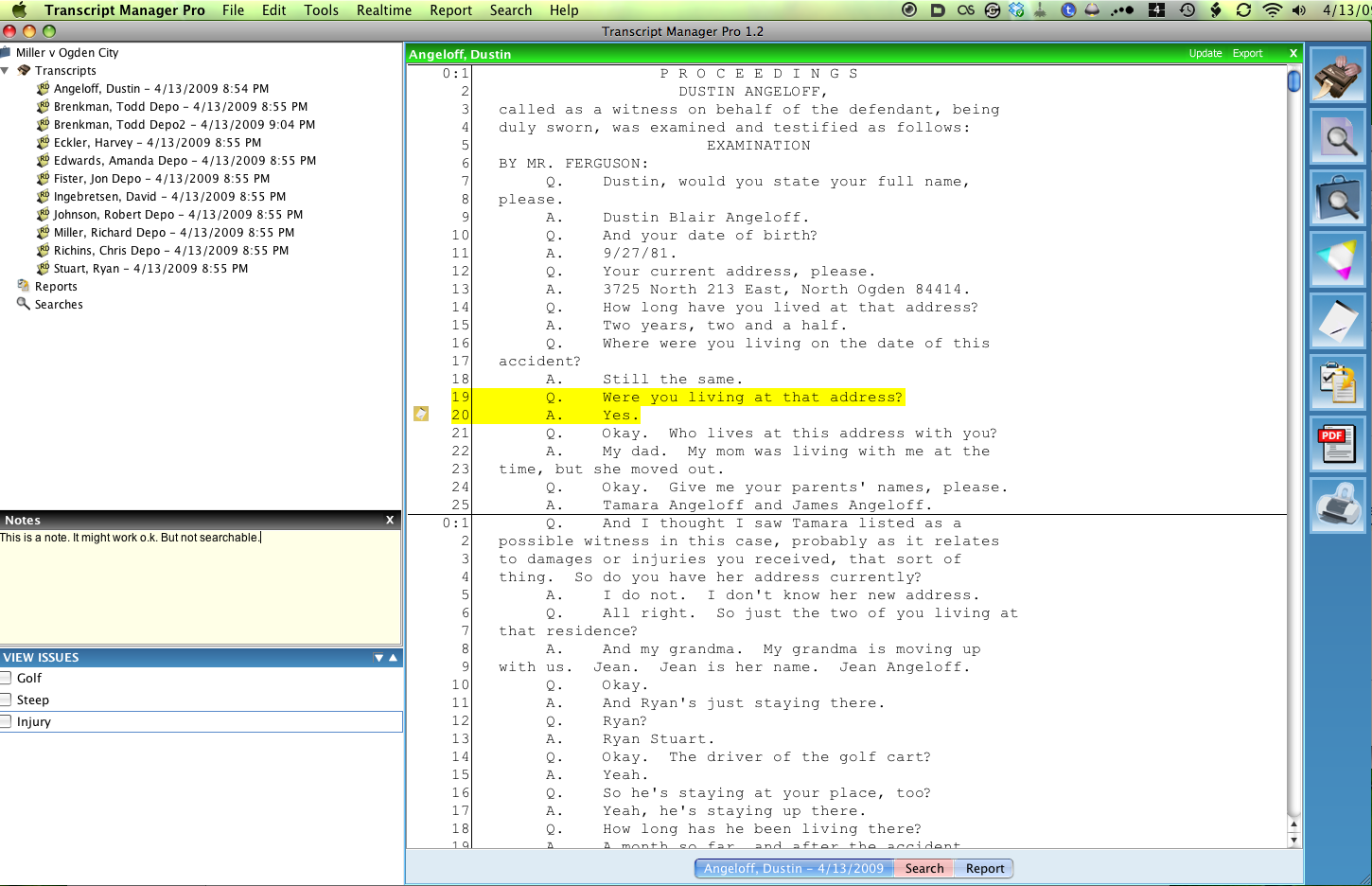Select the multicolor highlighter icon

[1338, 259]
